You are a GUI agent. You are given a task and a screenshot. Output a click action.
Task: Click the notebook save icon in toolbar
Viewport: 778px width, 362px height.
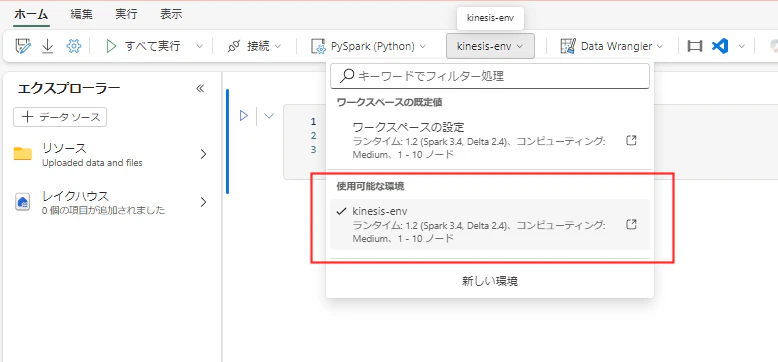23,46
